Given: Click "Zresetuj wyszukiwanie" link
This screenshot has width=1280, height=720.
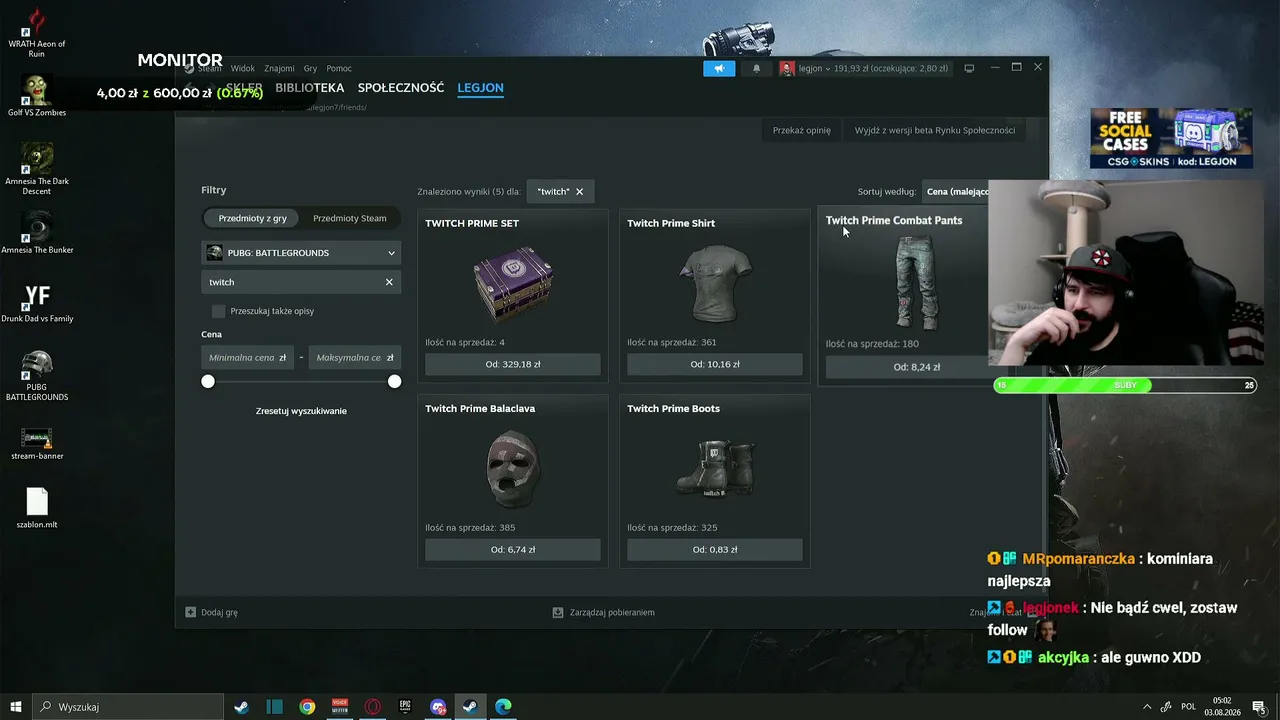Looking at the screenshot, I should pyautogui.click(x=301, y=411).
